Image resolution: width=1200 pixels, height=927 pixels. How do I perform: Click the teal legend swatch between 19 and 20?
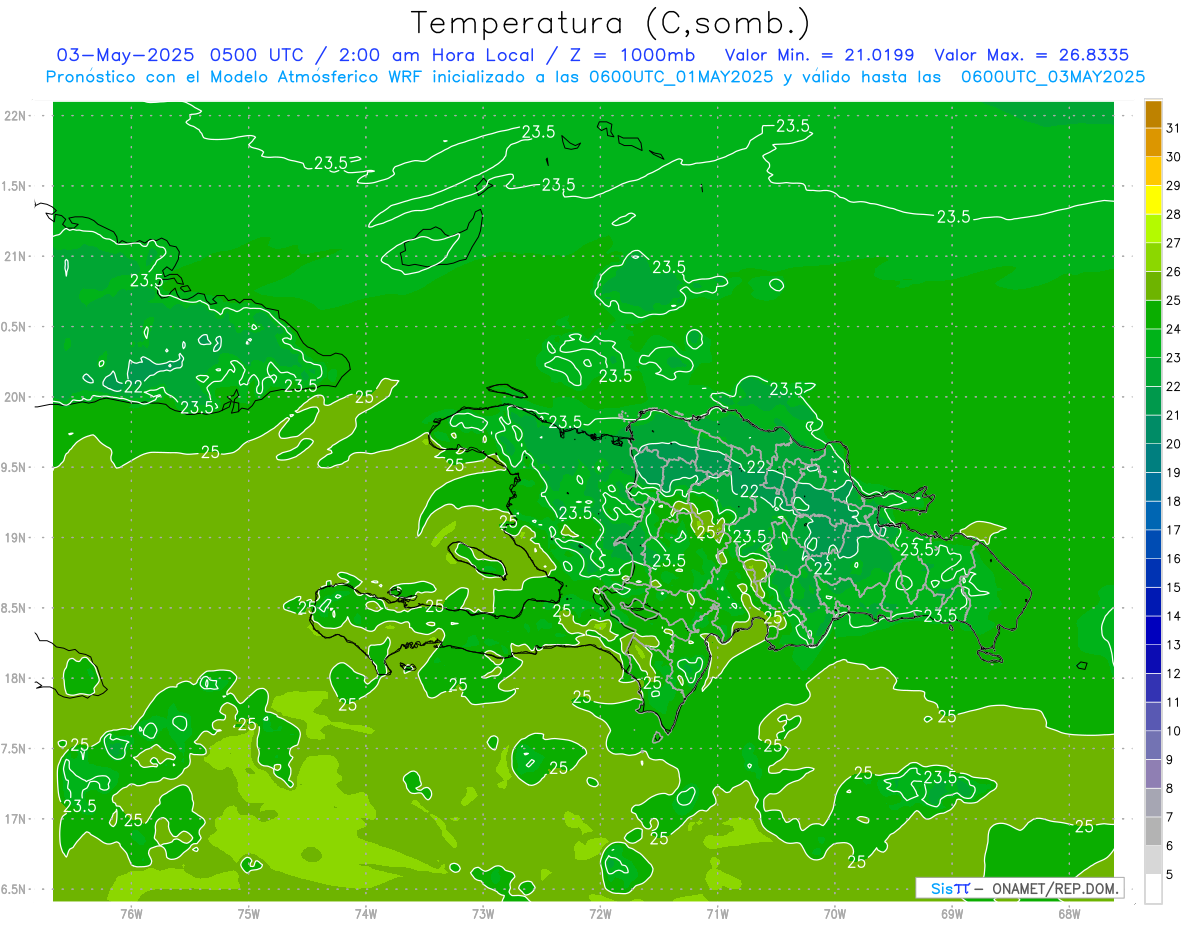pyautogui.click(x=1154, y=458)
